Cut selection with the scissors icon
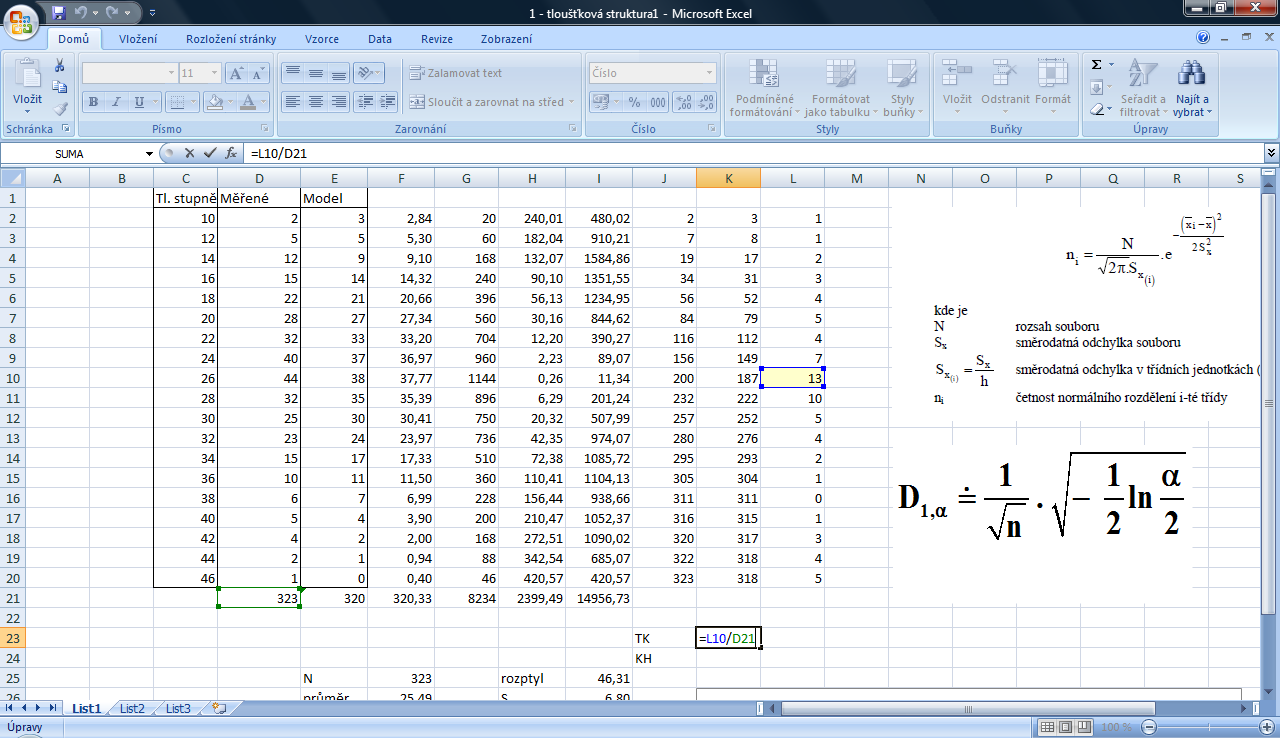Image resolution: width=1280 pixels, height=738 pixels. click(x=59, y=65)
